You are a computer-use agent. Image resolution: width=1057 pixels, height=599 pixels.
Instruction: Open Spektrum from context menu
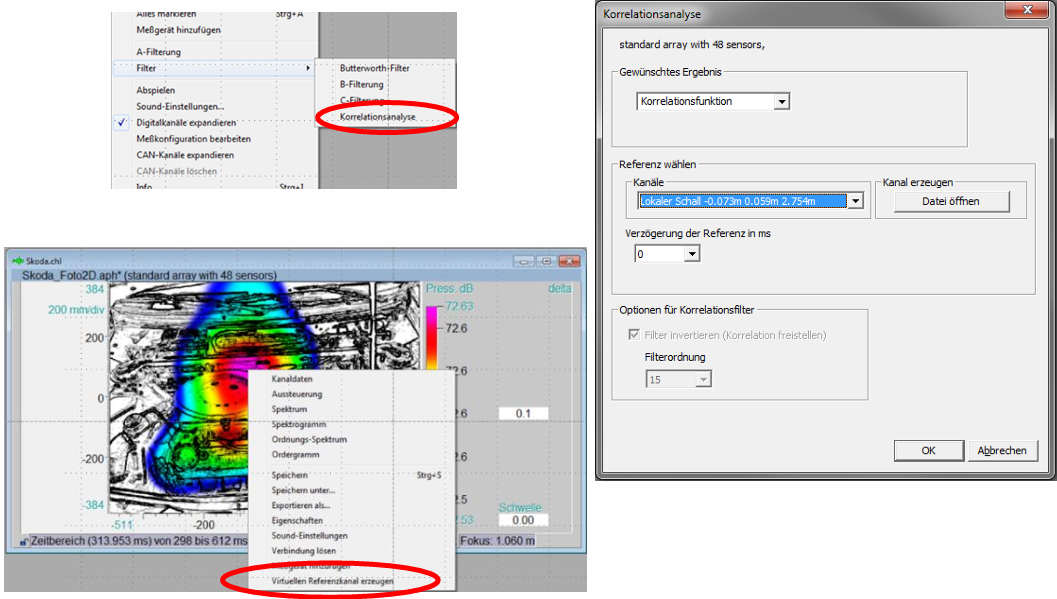point(289,410)
